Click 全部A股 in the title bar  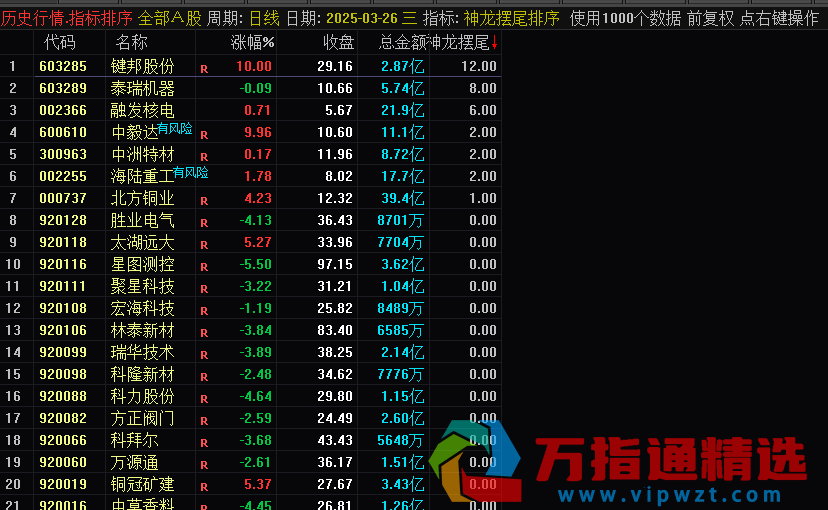(x=170, y=19)
